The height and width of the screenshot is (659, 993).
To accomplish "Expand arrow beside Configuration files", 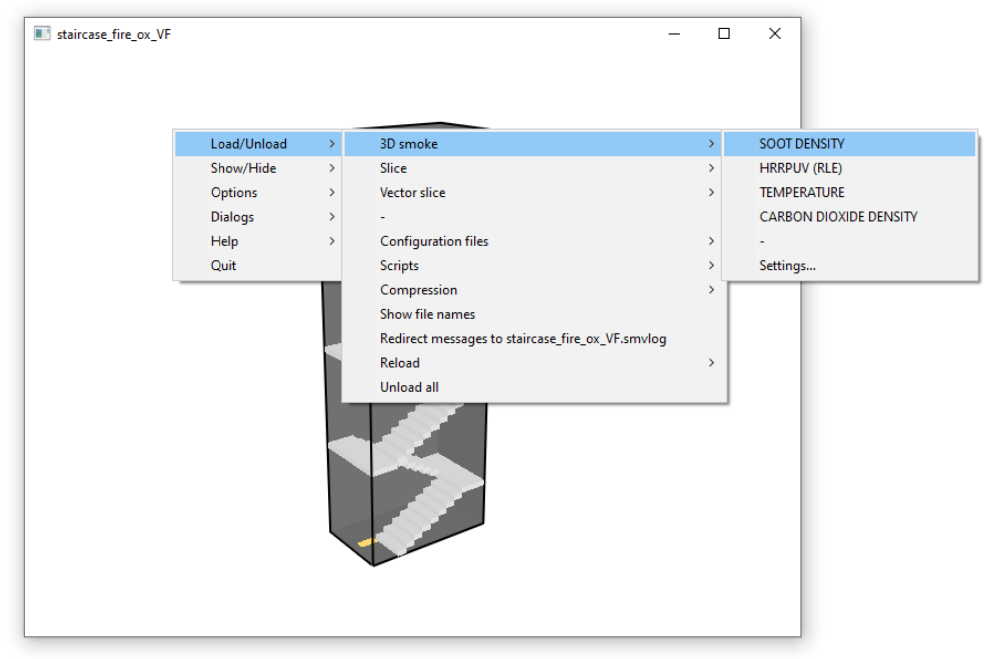I will (711, 241).
